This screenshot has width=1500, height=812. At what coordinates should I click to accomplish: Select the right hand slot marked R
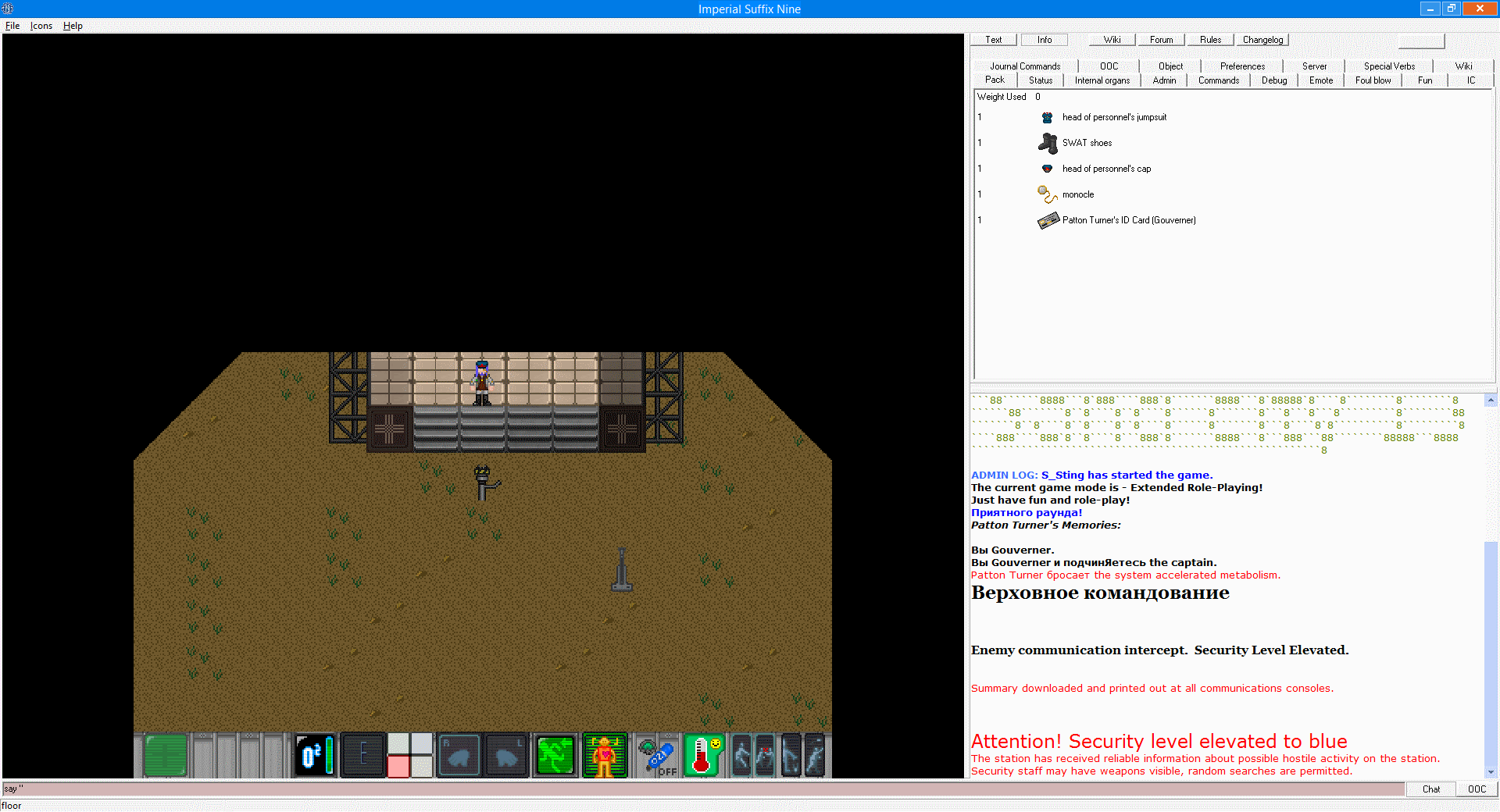click(459, 755)
